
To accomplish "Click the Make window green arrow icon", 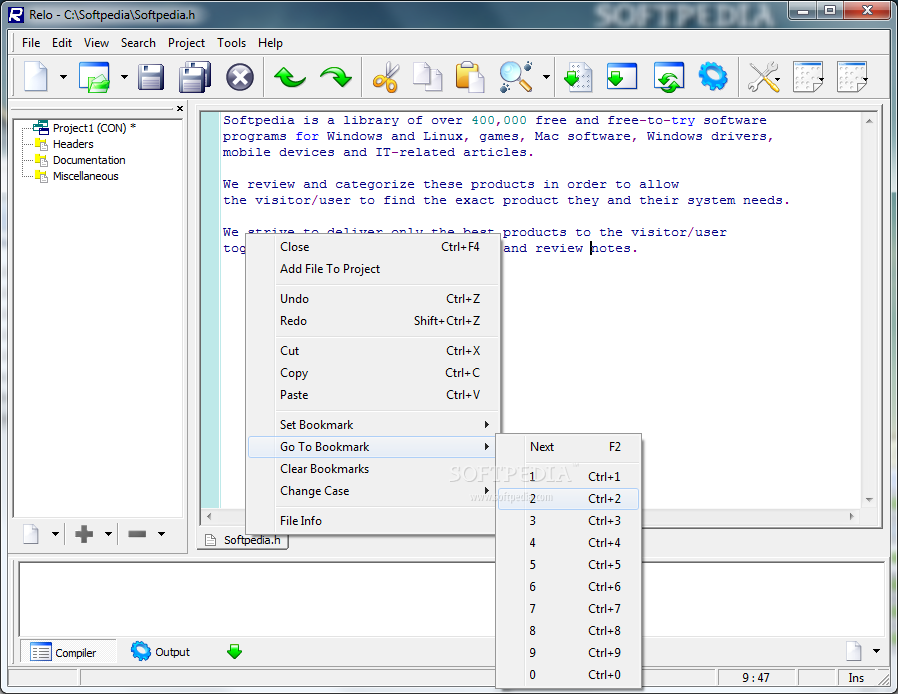I will pyautogui.click(x=621, y=77).
